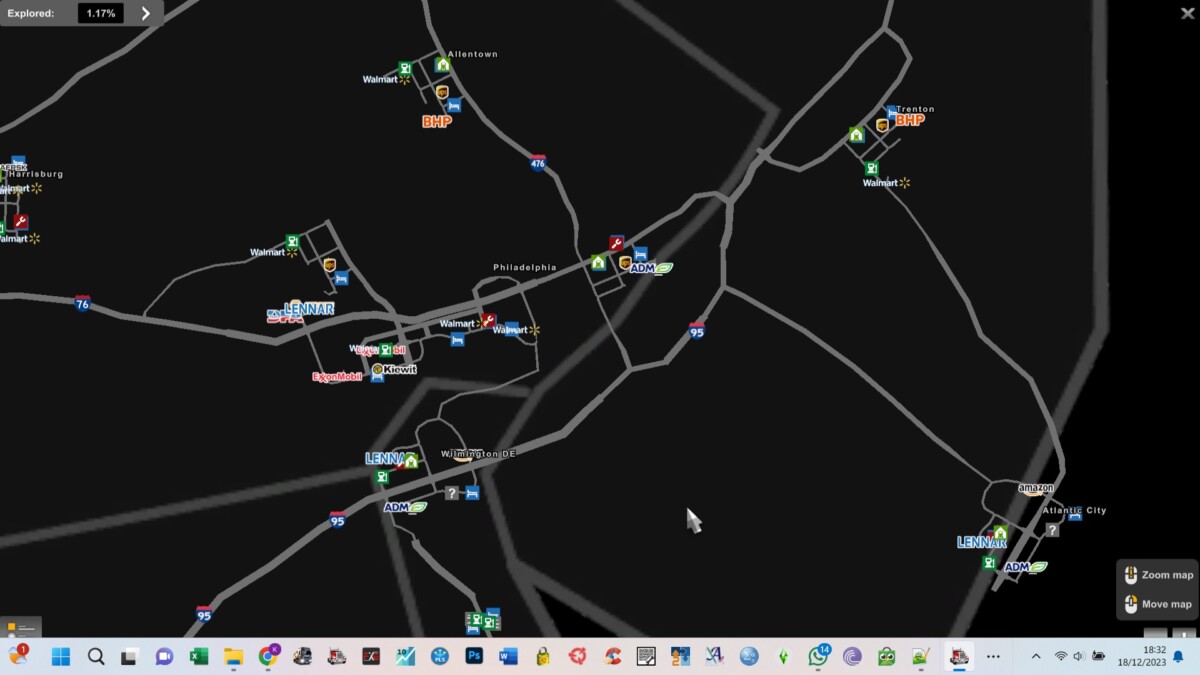Select the garage icon near Allentown
Viewport: 1200px width, 675px height.
pyautogui.click(x=442, y=65)
